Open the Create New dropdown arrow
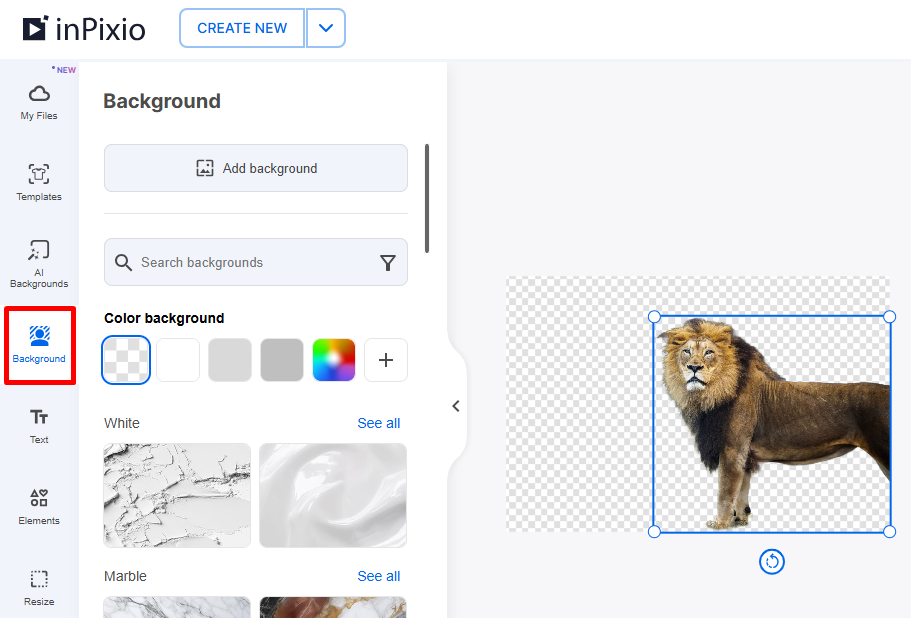Screen dimensions: 911x618 tap(326, 29)
